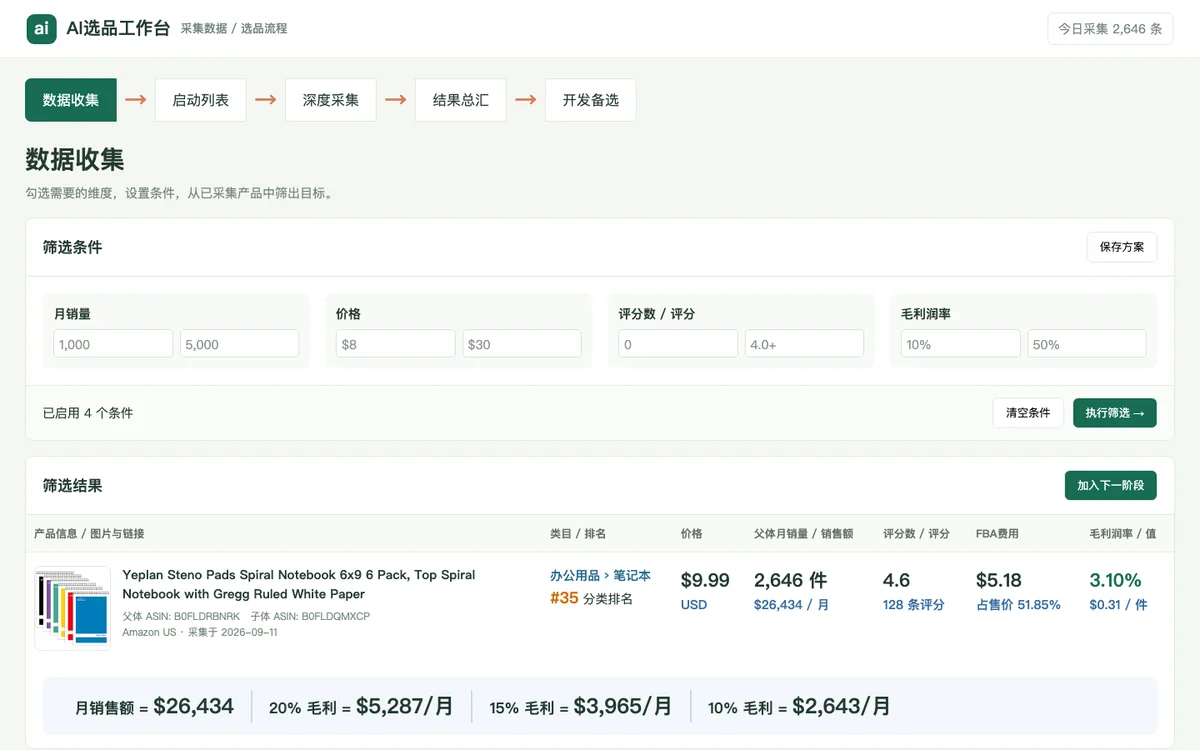Click the 父体 ASIN: B0FLDRBNRK text
Image resolution: width=1200 pixels, height=750 pixels.
click(x=181, y=617)
